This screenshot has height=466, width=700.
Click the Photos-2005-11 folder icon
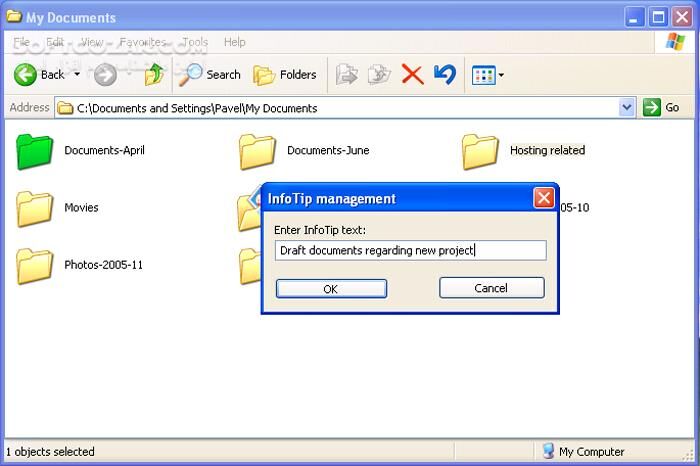(x=35, y=266)
